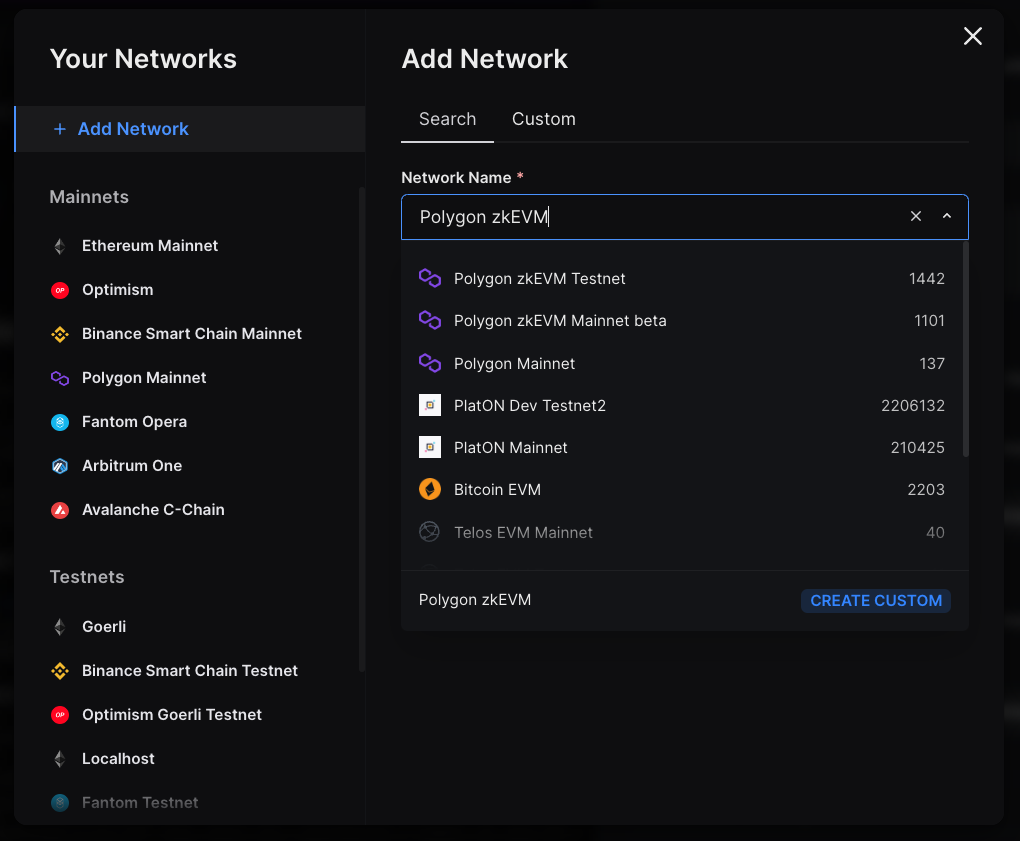The image size is (1020, 841).
Task: Click the Fantom Opera logo icon
Action: click(60, 422)
